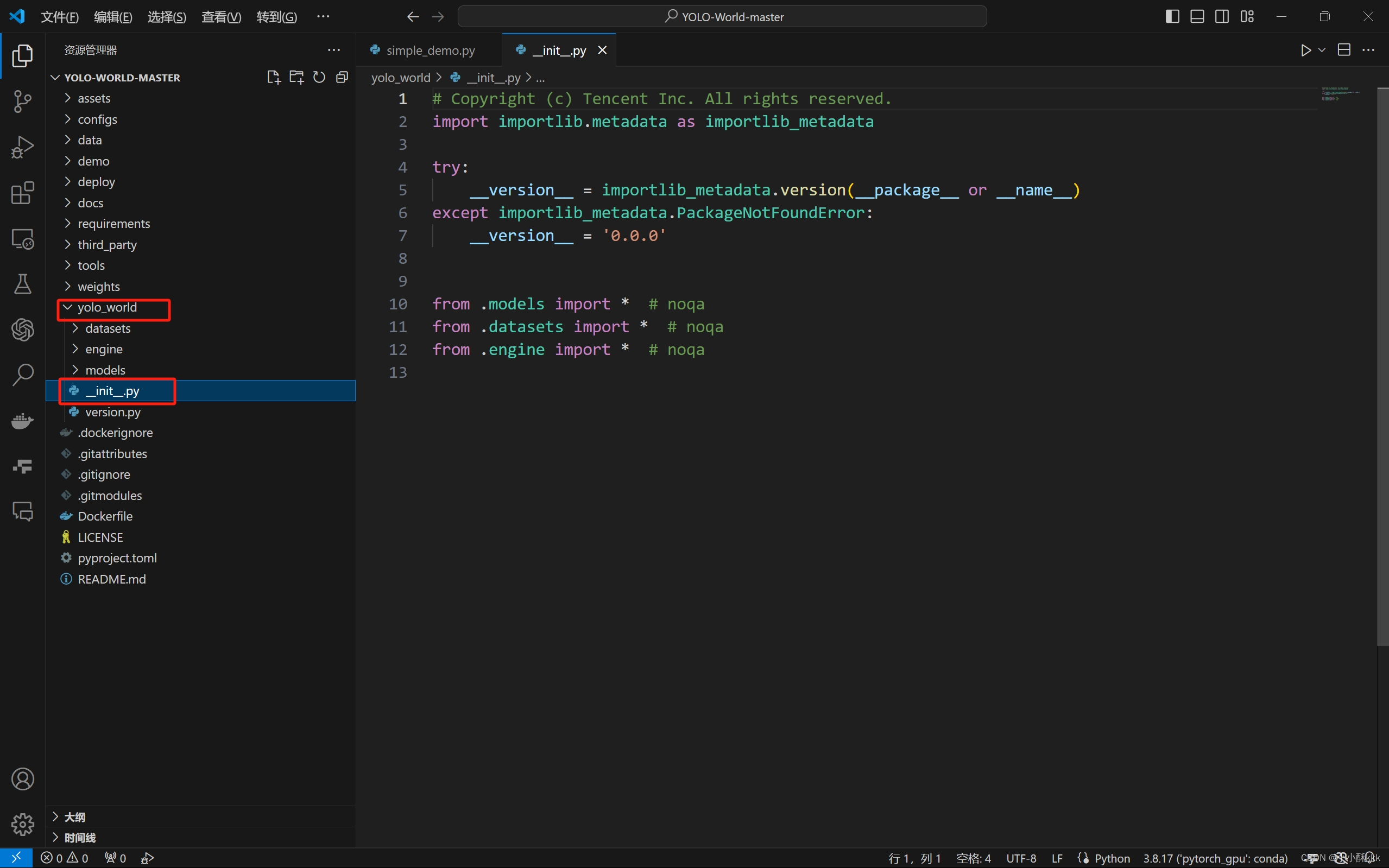Click yolo_world in the breadcrumb
The image size is (1389, 868).
[400, 78]
